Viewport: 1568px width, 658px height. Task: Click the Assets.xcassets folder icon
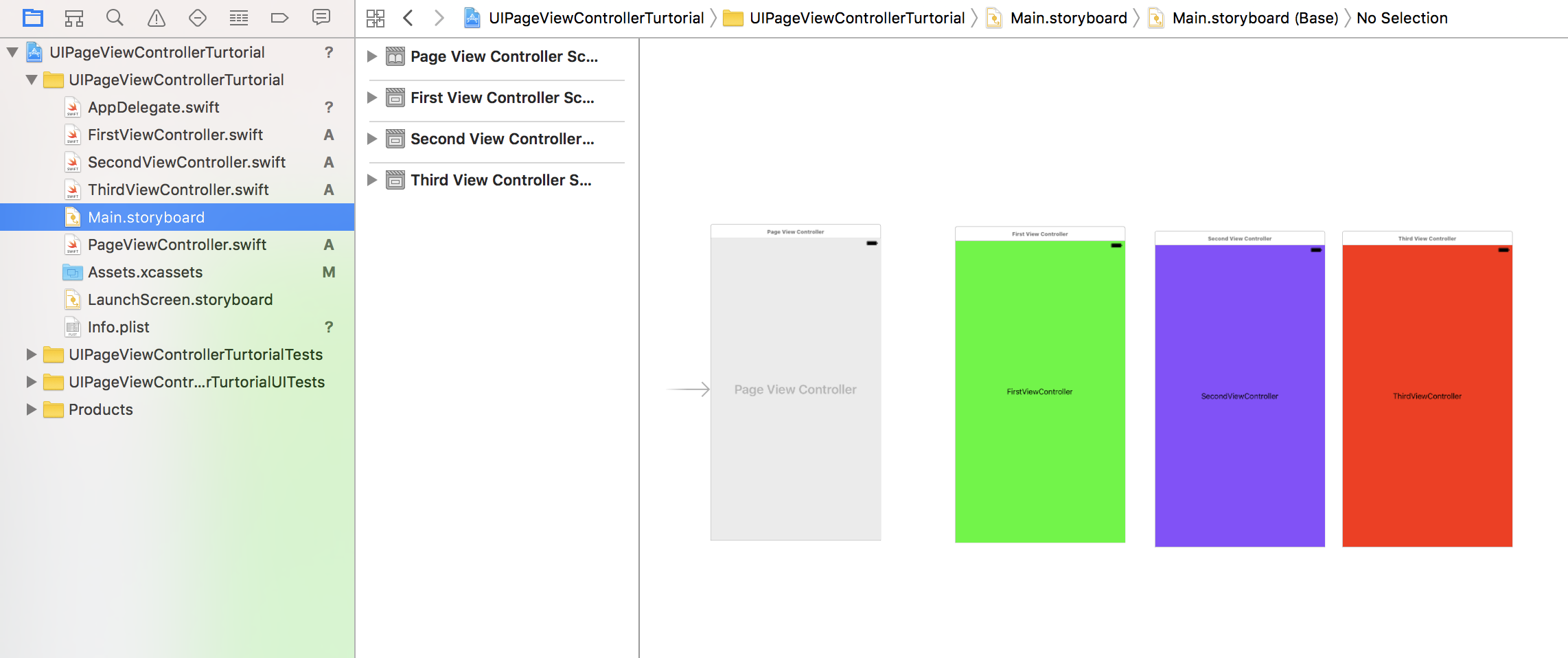[x=73, y=272]
